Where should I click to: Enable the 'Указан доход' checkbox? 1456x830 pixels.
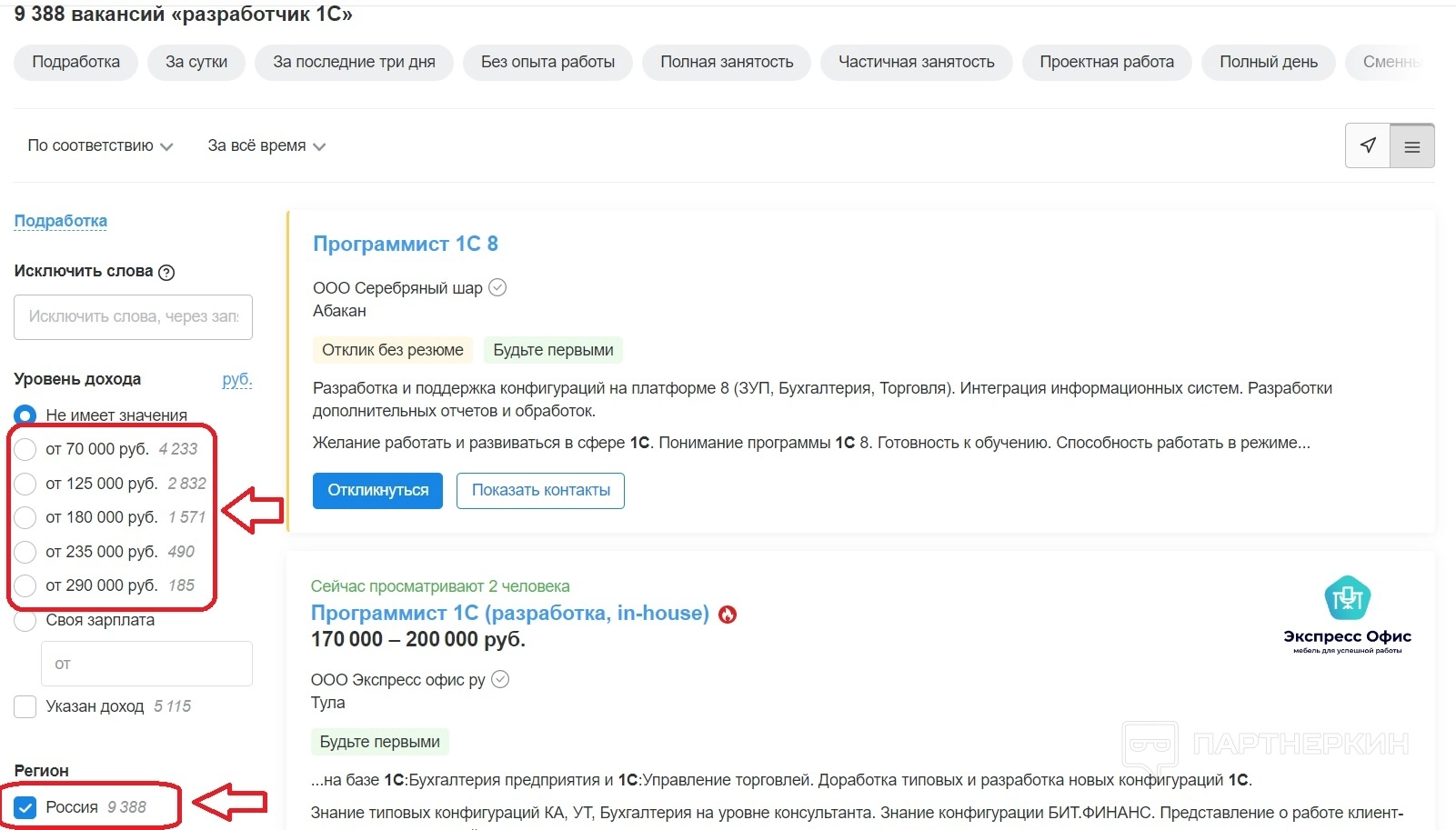coord(25,706)
